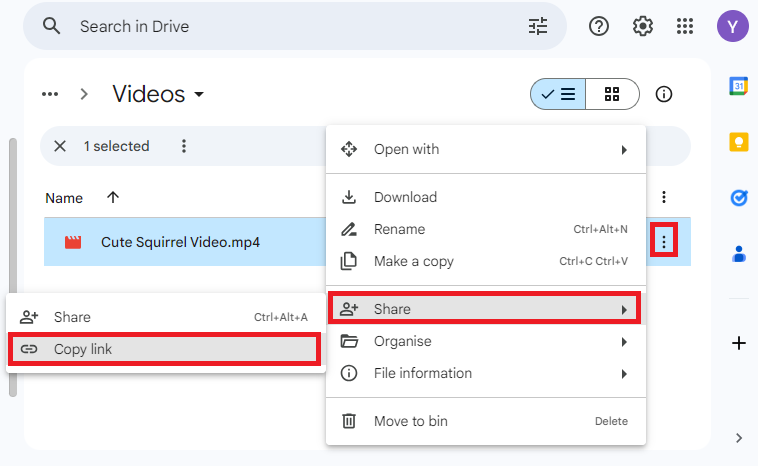The width and height of the screenshot is (758, 467).
Task: Choose Open with in context menu
Action: (x=486, y=149)
